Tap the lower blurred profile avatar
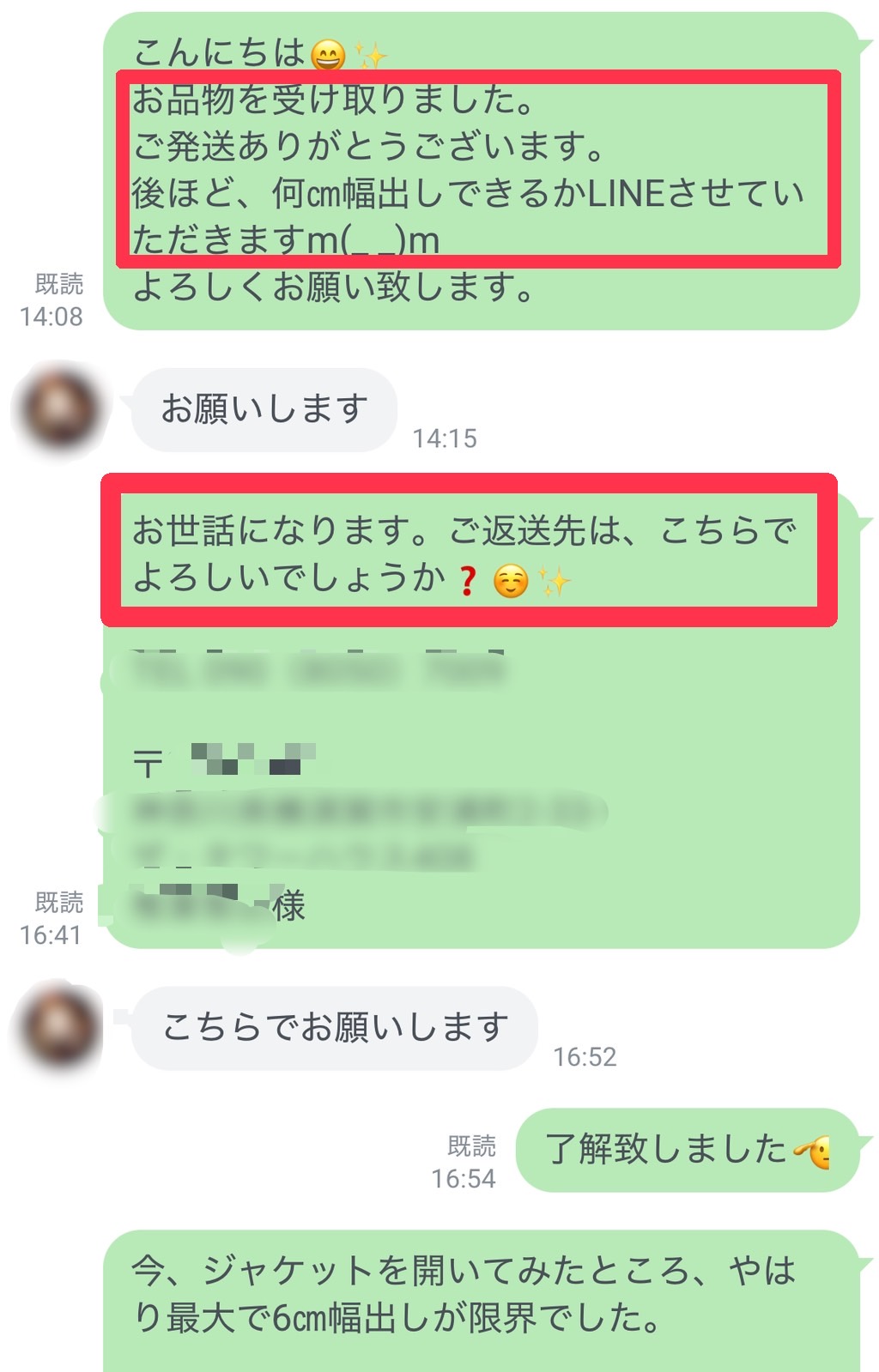 [x=59, y=1027]
